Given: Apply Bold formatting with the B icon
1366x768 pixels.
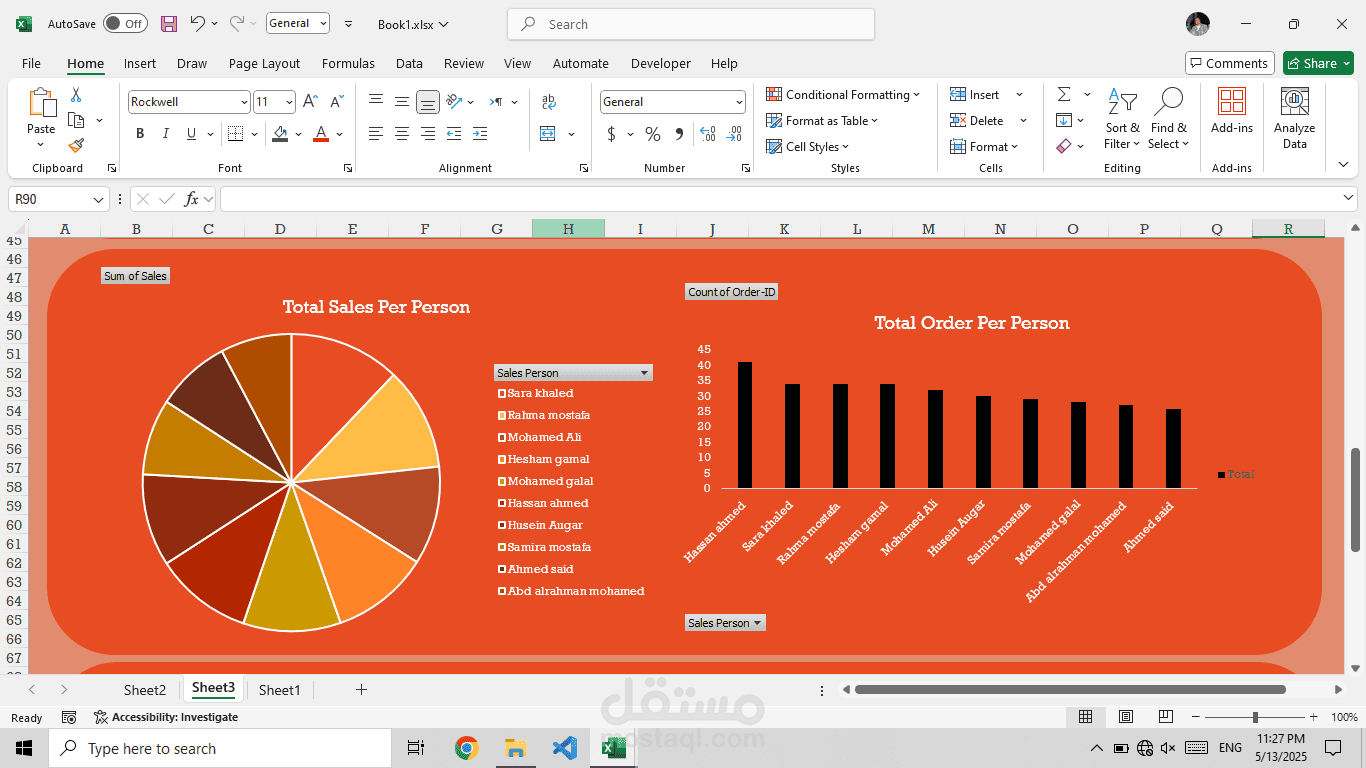Looking at the screenshot, I should [x=140, y=134].
